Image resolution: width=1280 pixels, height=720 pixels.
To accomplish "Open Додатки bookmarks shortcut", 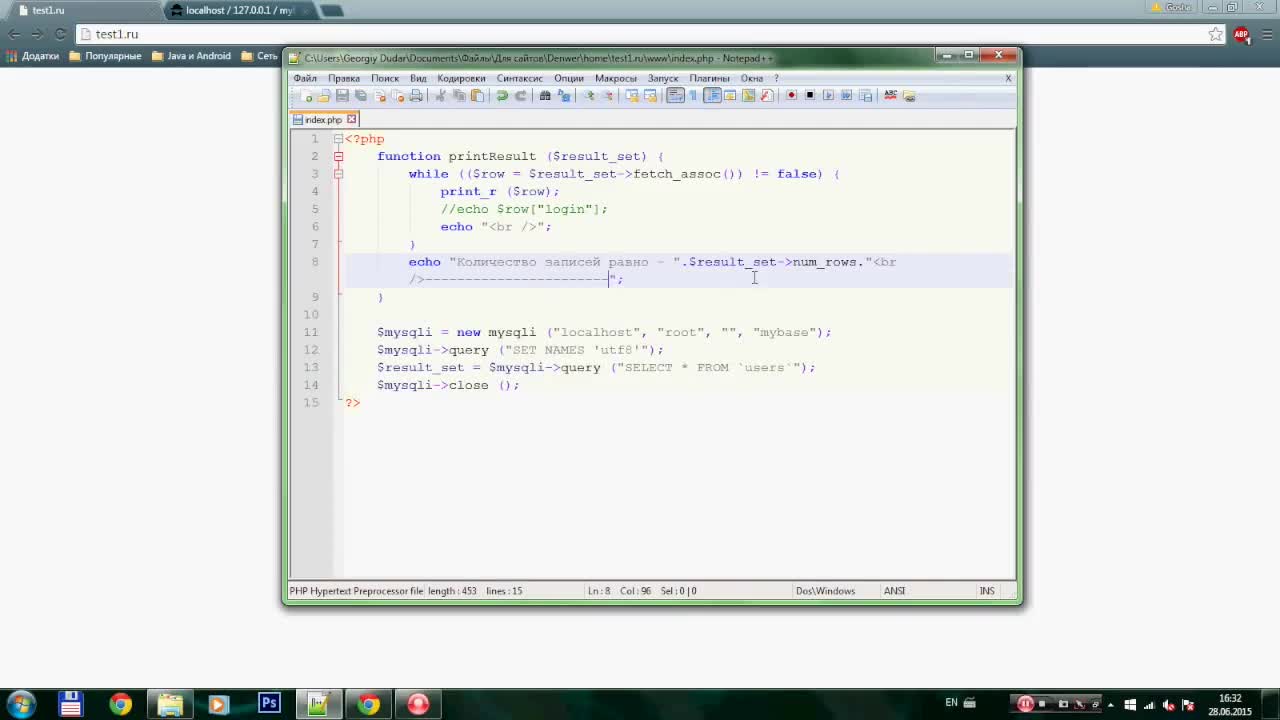I will (32, 56).
